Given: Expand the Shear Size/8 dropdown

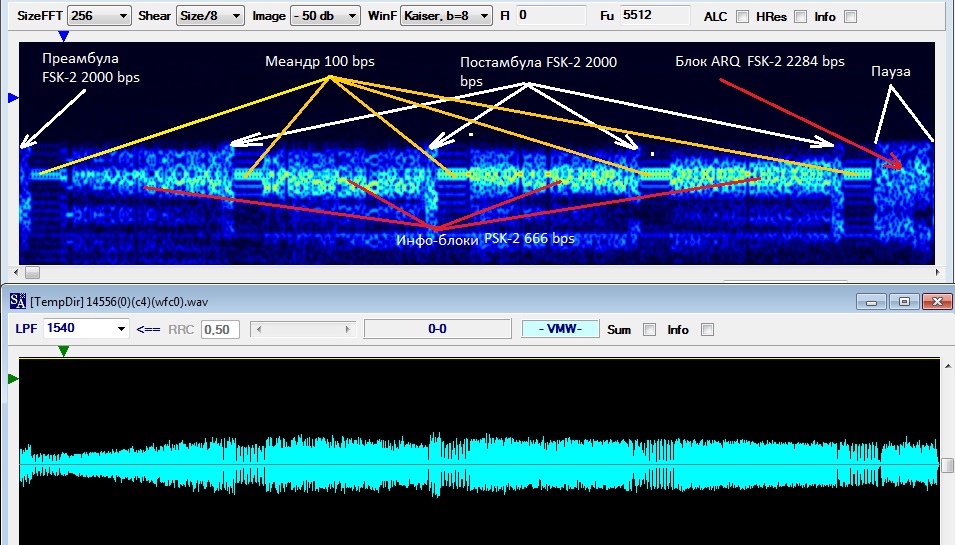Looking at the screenshot, I should point(210,16).
